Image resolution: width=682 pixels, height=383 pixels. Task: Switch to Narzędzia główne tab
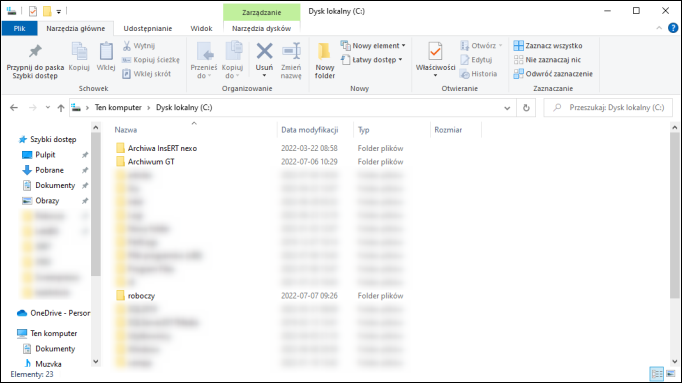click(76, 28)
